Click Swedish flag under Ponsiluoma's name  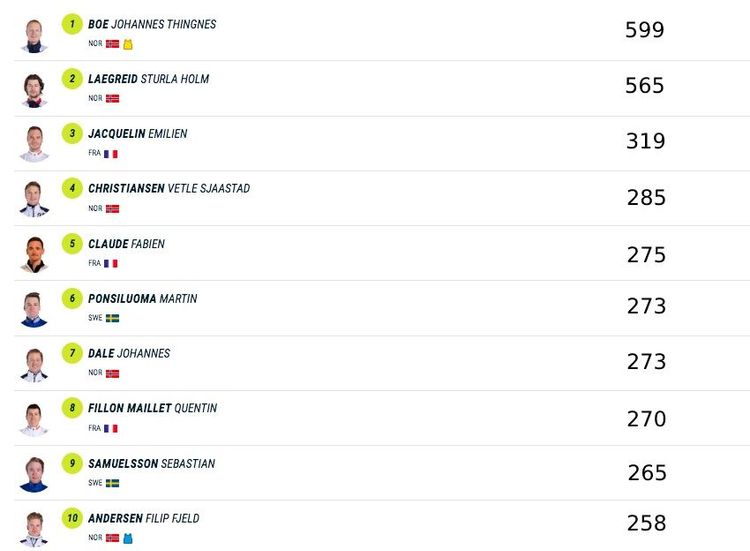pyautogui.click(x=112, y=318)
